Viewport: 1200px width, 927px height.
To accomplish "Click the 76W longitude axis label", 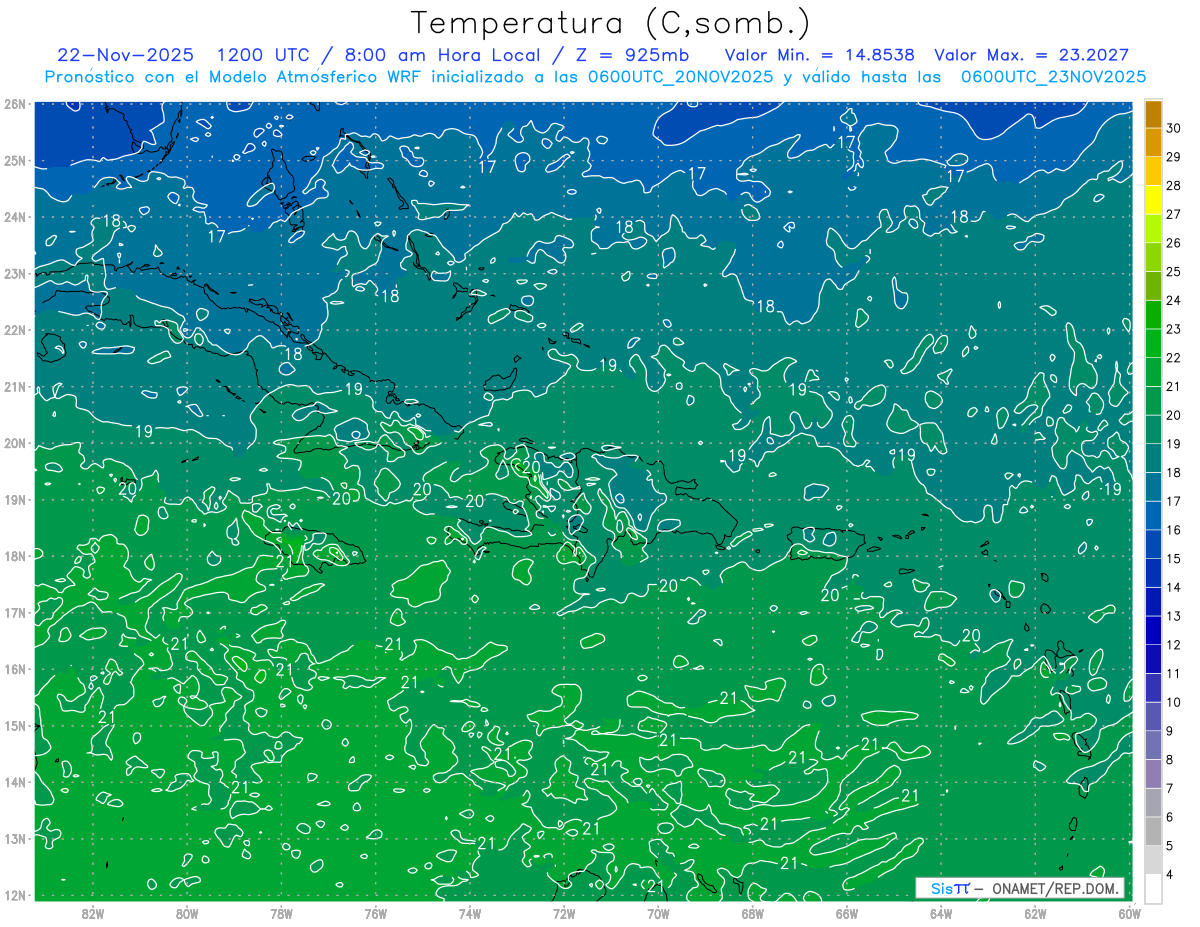I will click(x=375, y=913).
